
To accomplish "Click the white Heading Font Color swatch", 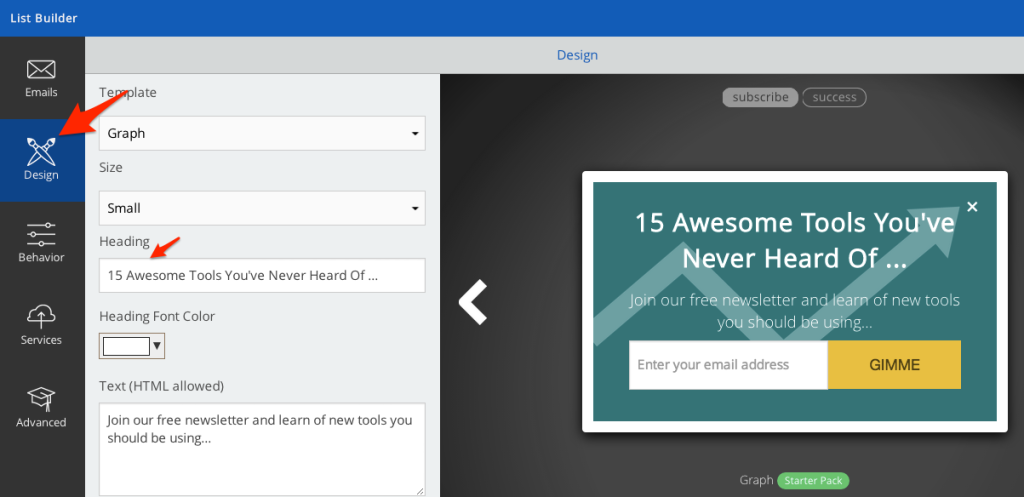I will tap(125, 346).
